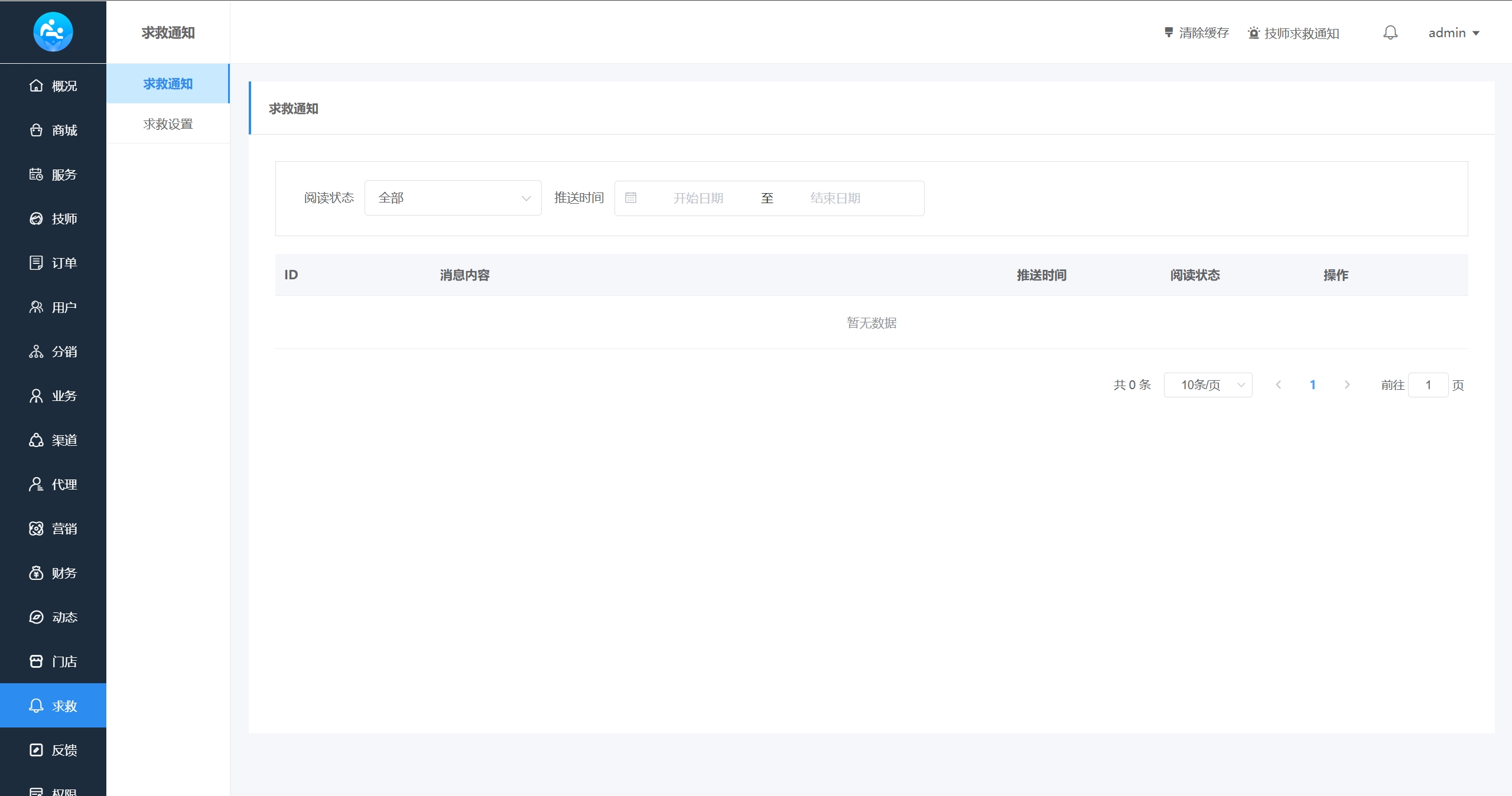The height and width of the screenshot is (796, 1512).
Task: Open the 概况 overview sidebar icon
Action: coord(36,86)
